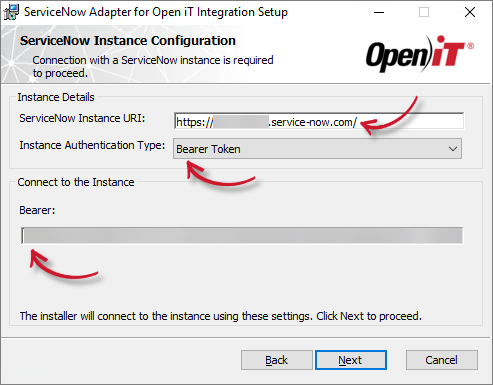Screen dimensions: 493x385
Task: Click the 'ServiceNow Instance Configuration' heading
Action: 128,41
